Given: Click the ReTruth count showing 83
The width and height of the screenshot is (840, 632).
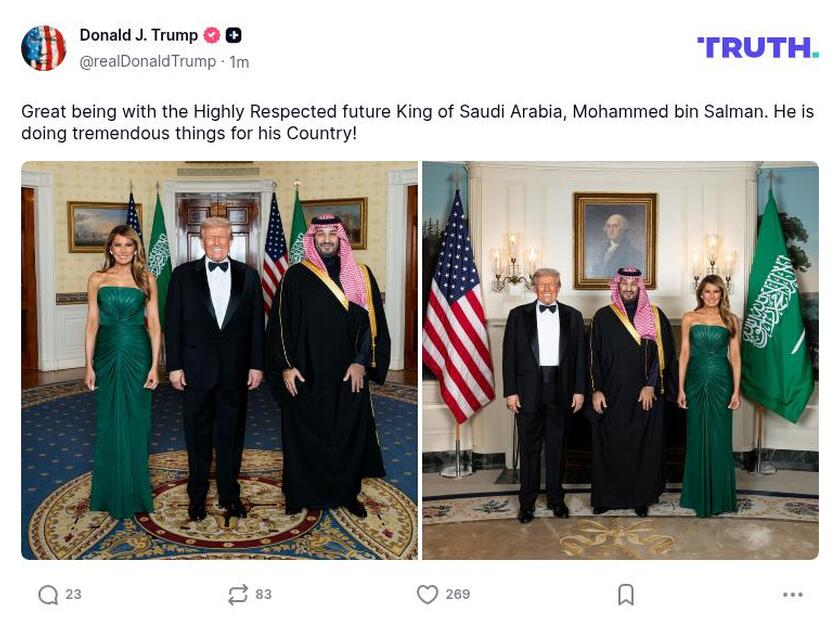Looking at the screenshot, I should pos(264,594).
